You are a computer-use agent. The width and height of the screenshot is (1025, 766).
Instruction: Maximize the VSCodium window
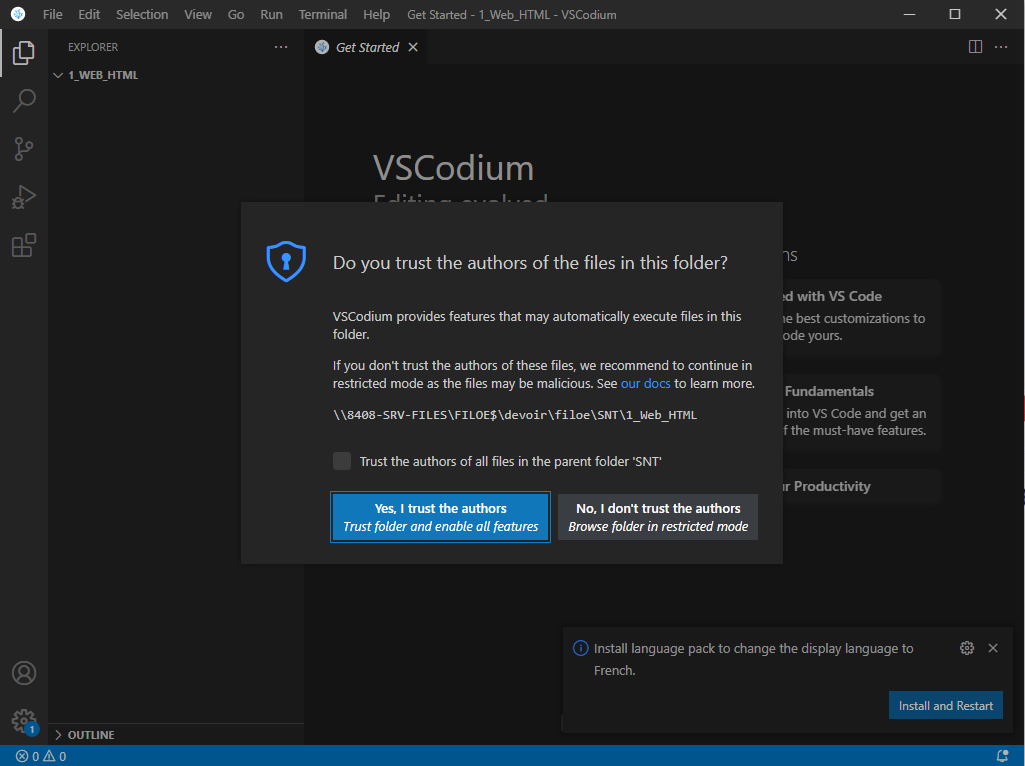point(955,14)
